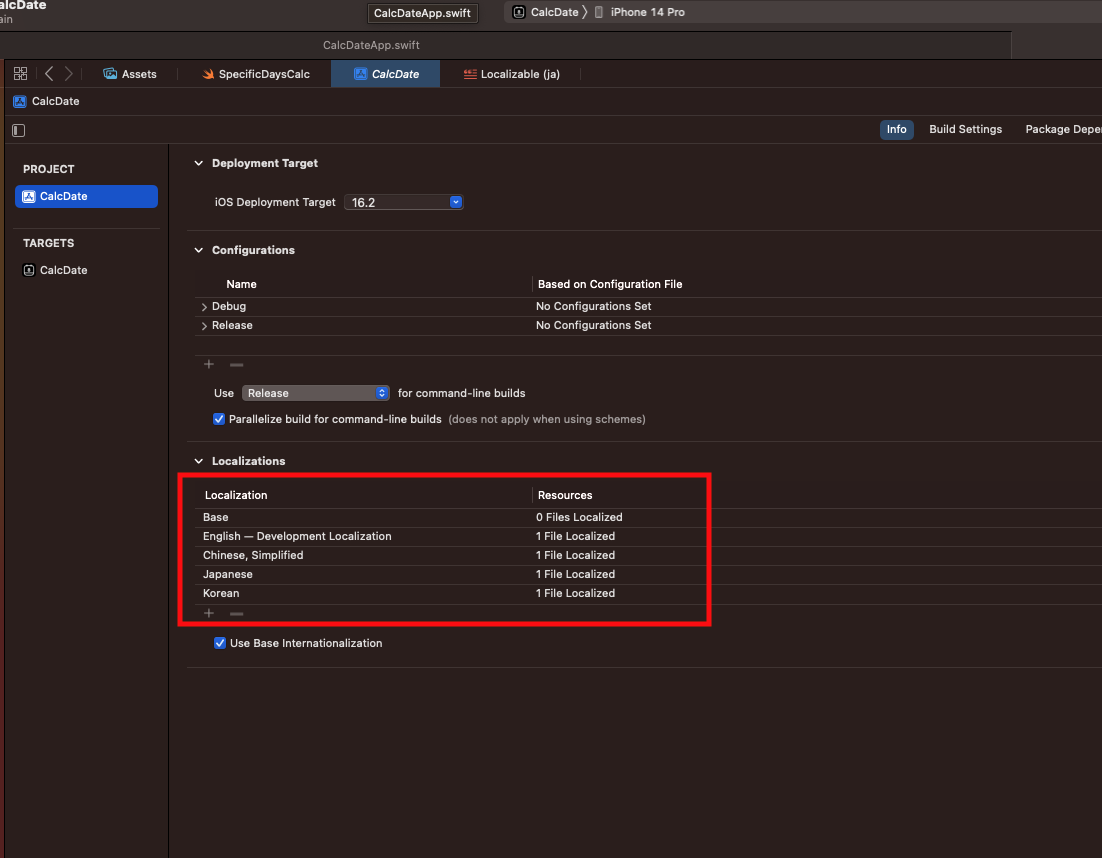Collapse the Localizations section
This screenshot has height=858, width=1102.
pyautogui.click(x=199, y=461)
